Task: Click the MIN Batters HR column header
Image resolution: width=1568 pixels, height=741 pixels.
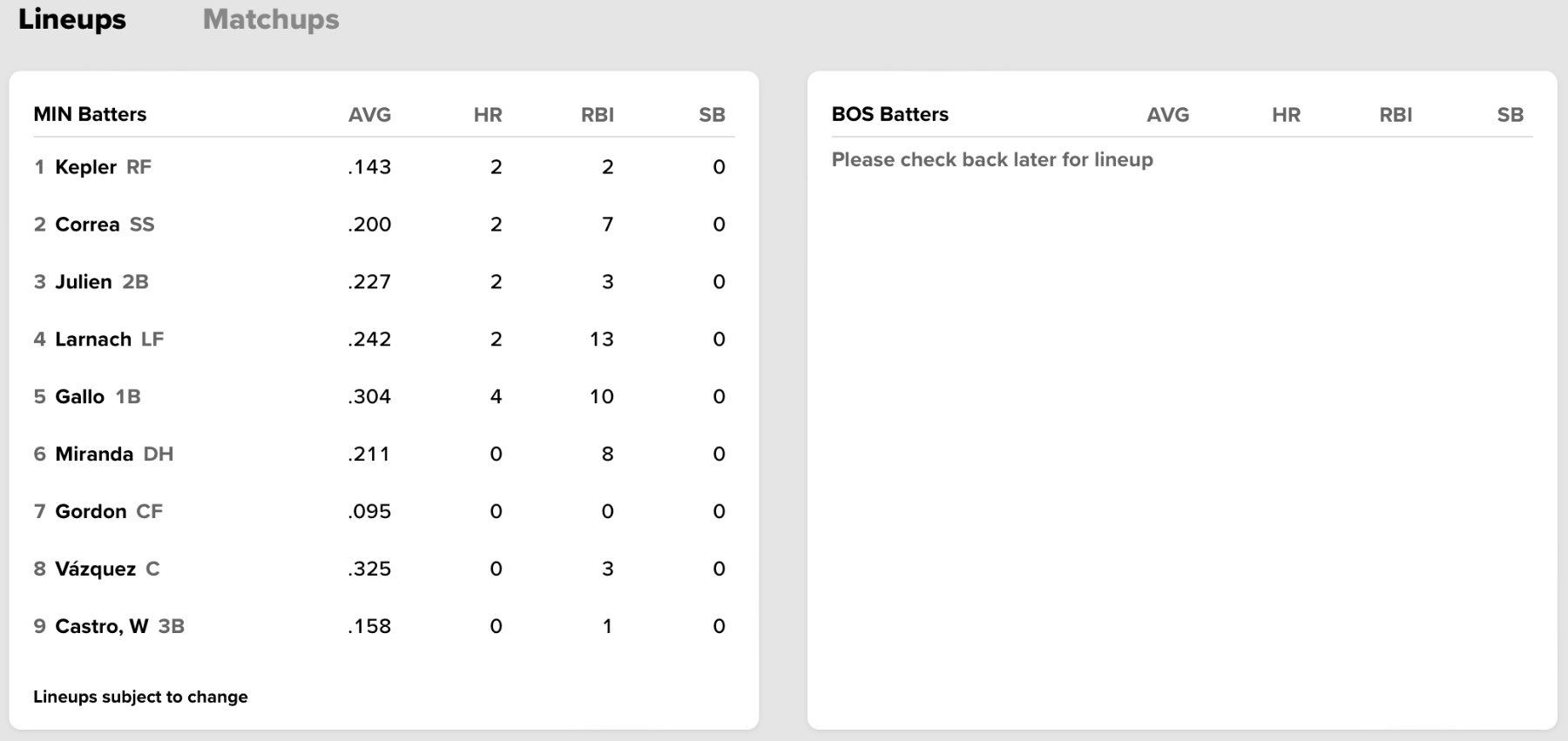Action: 488,115
